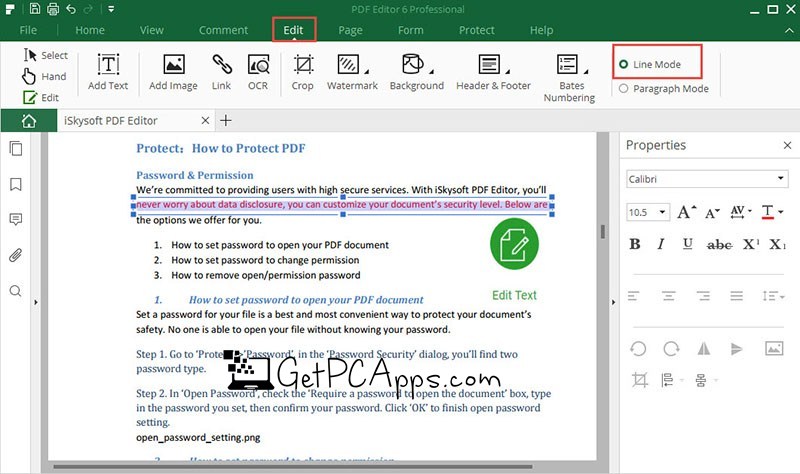
Task: Open Bates Numbering tool
Action: click(569, 78)
